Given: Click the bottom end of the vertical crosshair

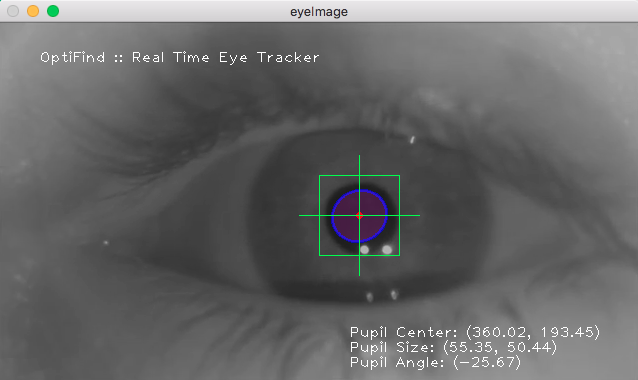Looking at the screenshot, I should [x=359, y=274].
